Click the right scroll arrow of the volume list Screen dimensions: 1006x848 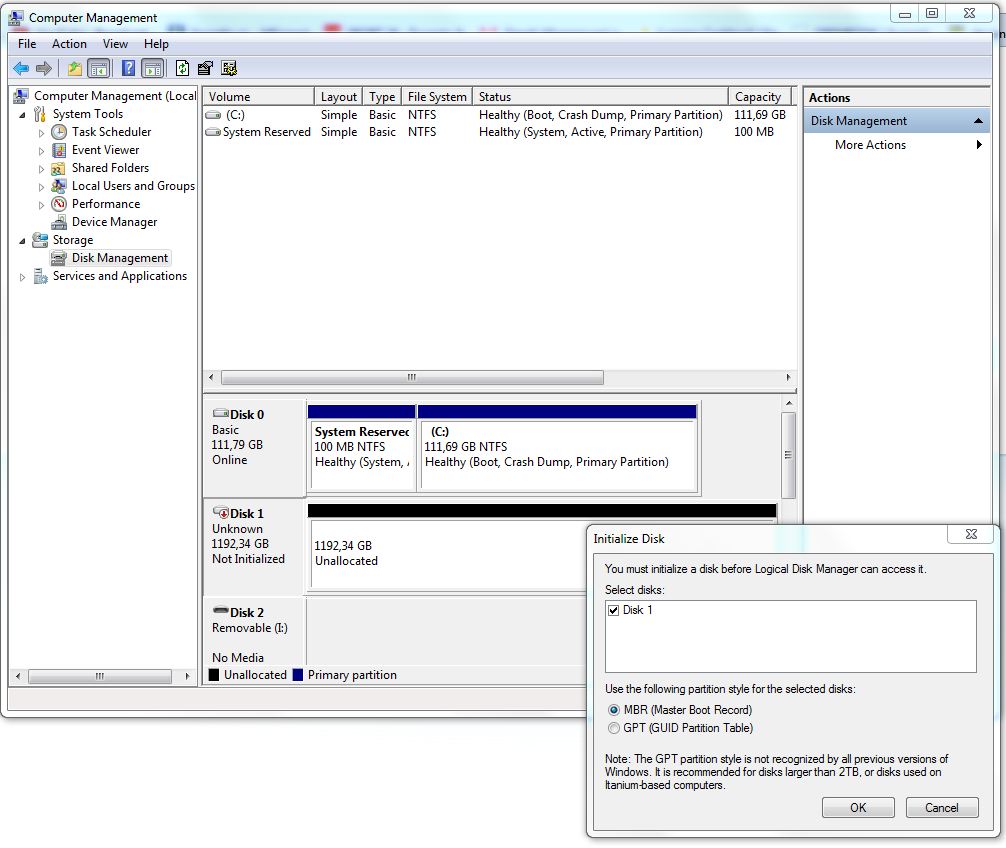(x=789, y=377)
